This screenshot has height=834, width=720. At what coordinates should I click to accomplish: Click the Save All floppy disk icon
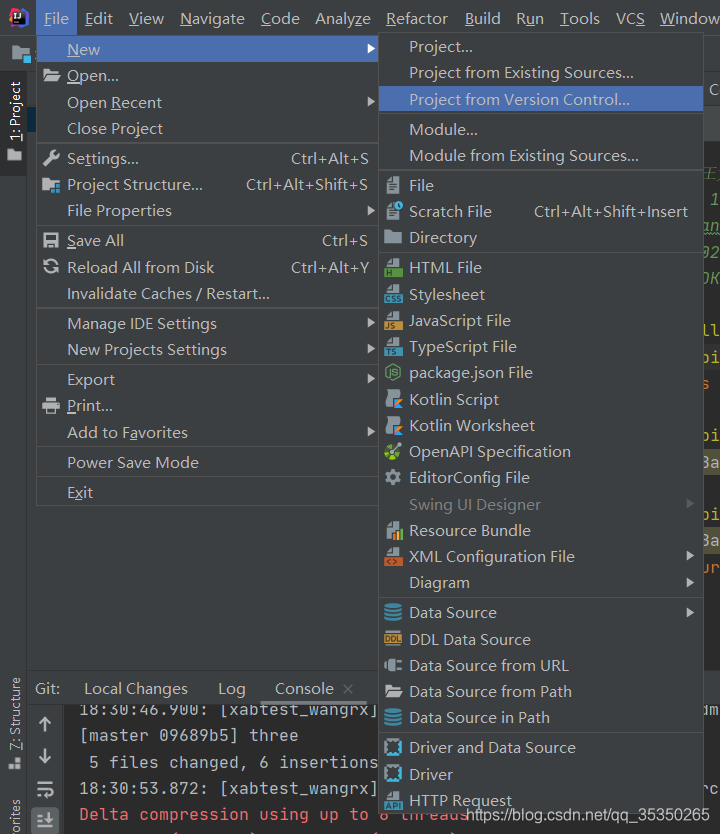click(x=51, y=240)
